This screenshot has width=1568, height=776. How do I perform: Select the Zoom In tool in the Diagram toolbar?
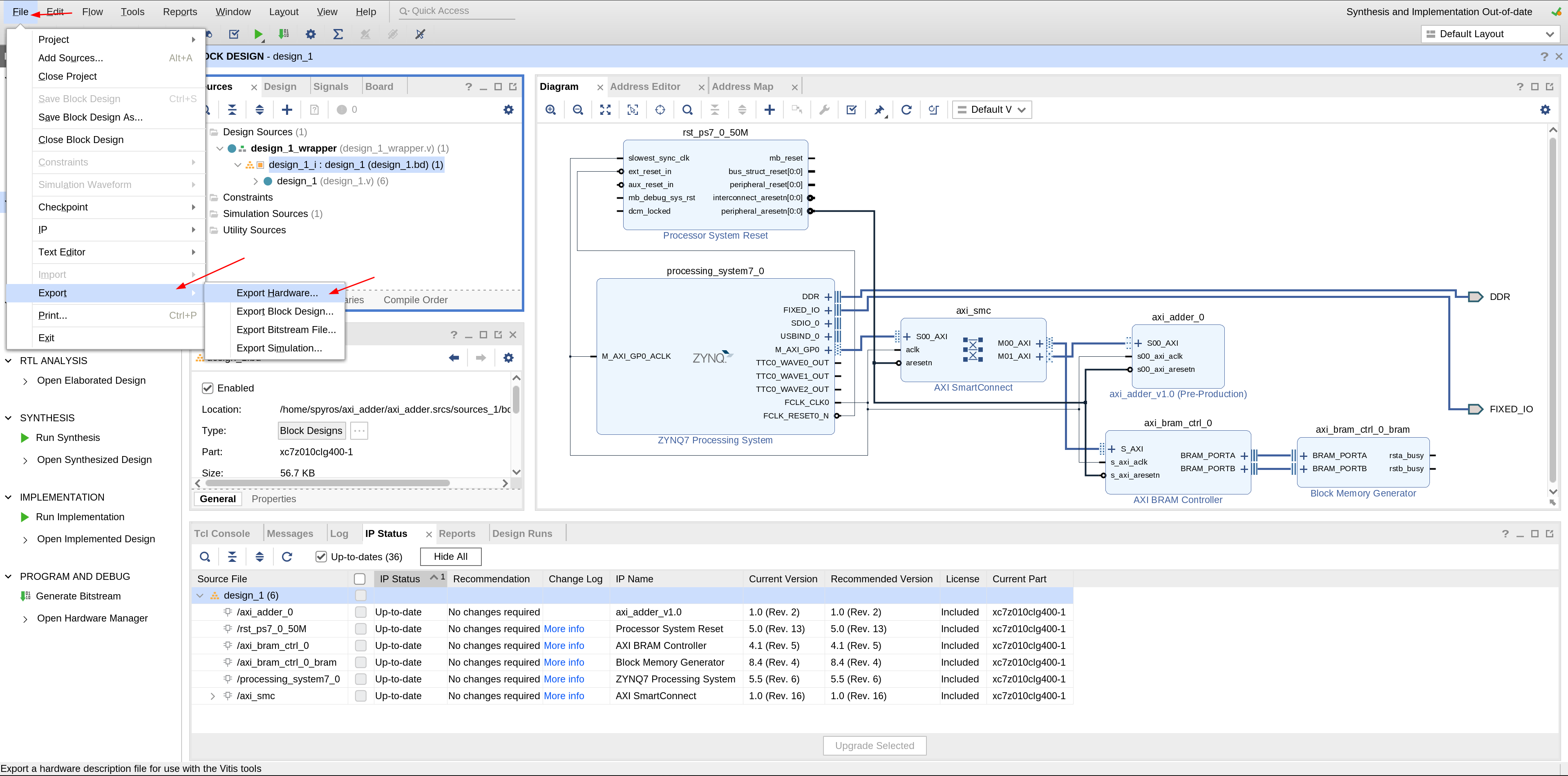tap(551, 110)
